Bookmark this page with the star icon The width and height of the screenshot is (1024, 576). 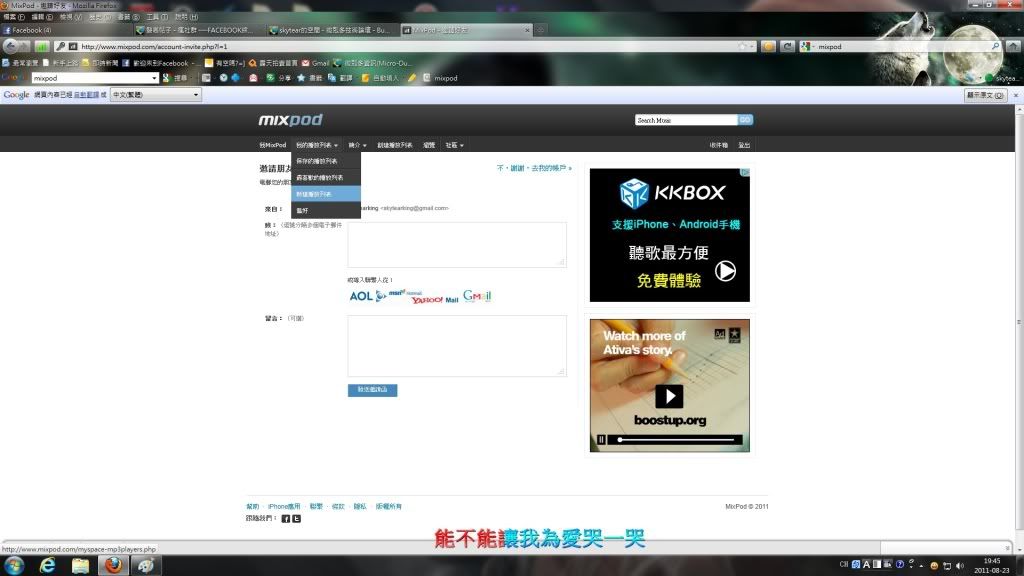pyautogui.click(x=742, y=46)
